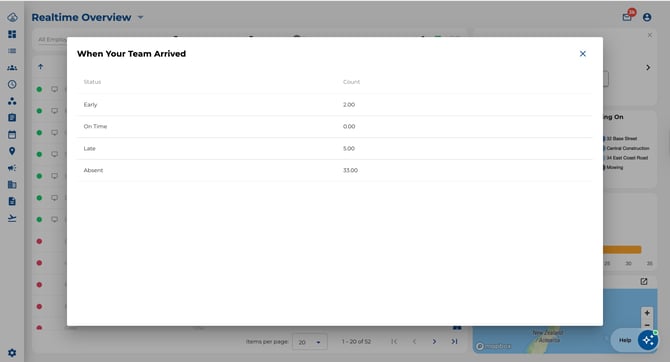This screenshot has height=362, width=670.
Task: Click the Mapbox attribution link
Action: click(x=494, y=346)
